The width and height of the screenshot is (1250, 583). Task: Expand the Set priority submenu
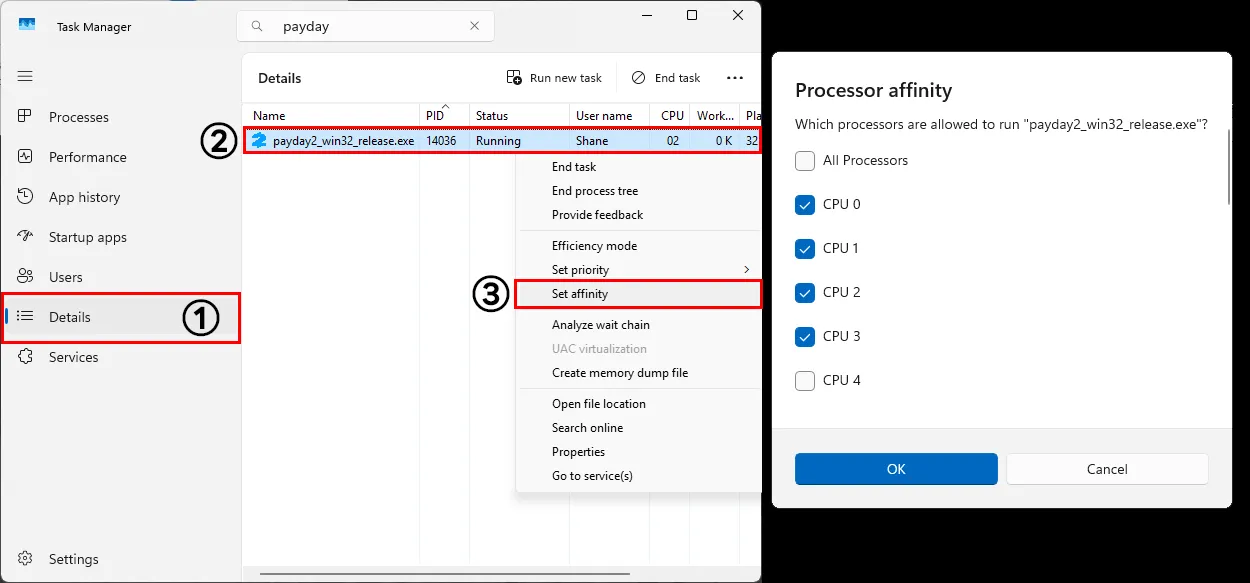click(x=745, y=270)
